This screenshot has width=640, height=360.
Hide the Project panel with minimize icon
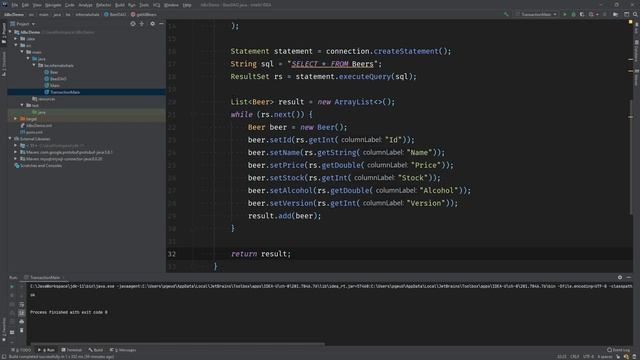161,24
